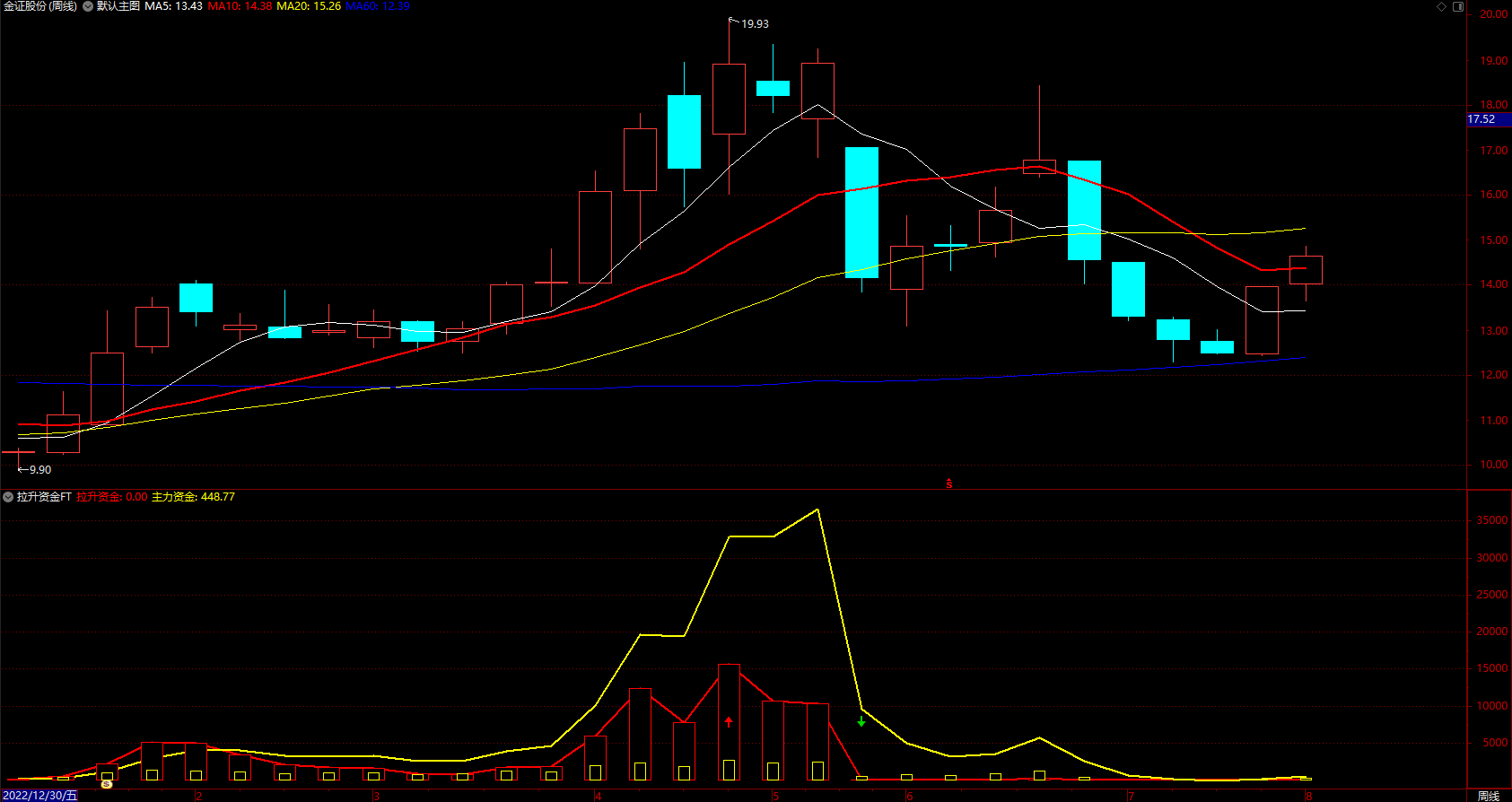1512x802 pixels.
Task: Click the green down-arrow signal in indicator panel
Action: point(861,720)
